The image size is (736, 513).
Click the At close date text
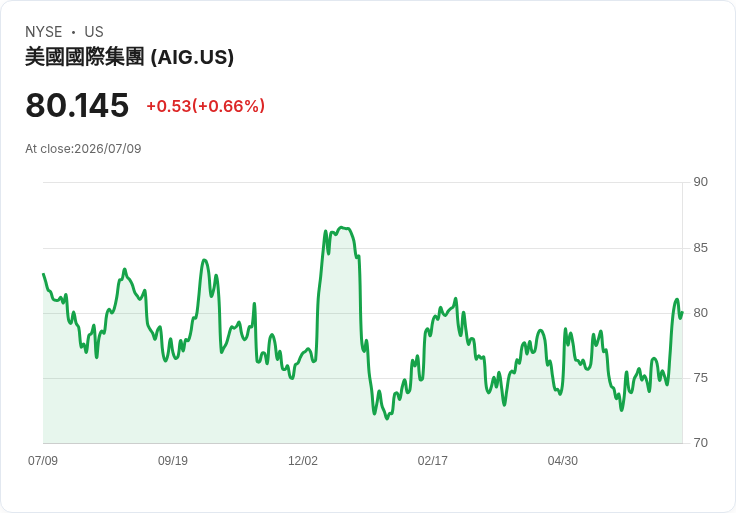[83, 149]
